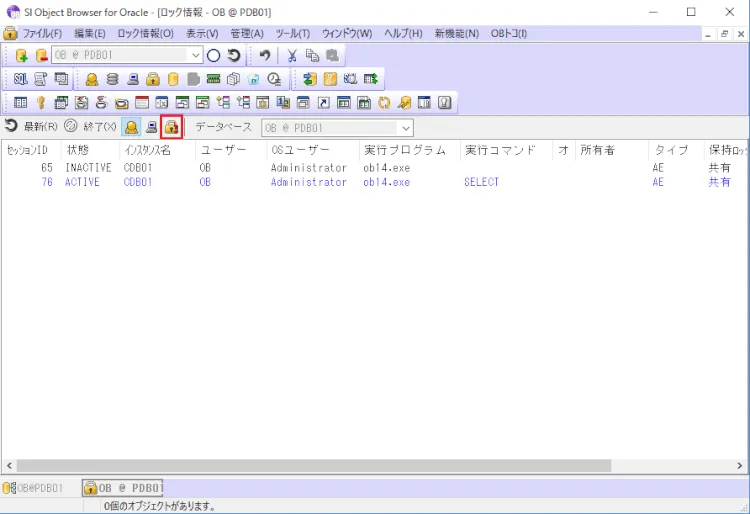The width and height of the screenshot is (750, 514).
Task: Click the SELECT command cell
Action: [481, 182]
